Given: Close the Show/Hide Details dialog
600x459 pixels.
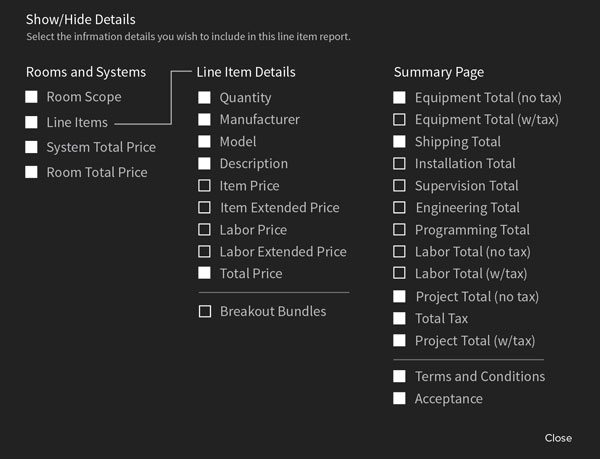Looking at the screenshot, I should (x=558, y=438).
